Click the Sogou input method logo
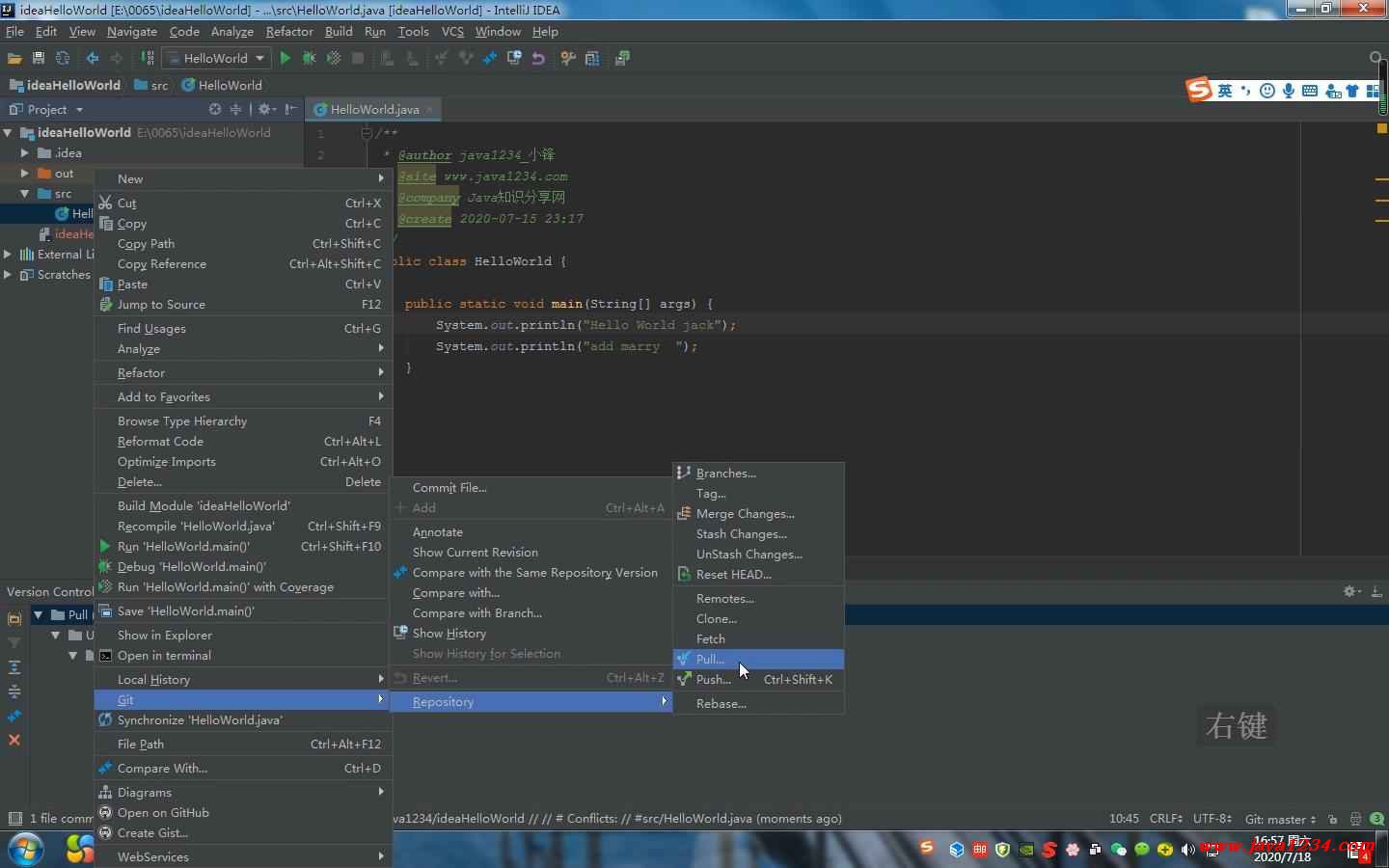1389x868 pixels. click(1199, 90)
